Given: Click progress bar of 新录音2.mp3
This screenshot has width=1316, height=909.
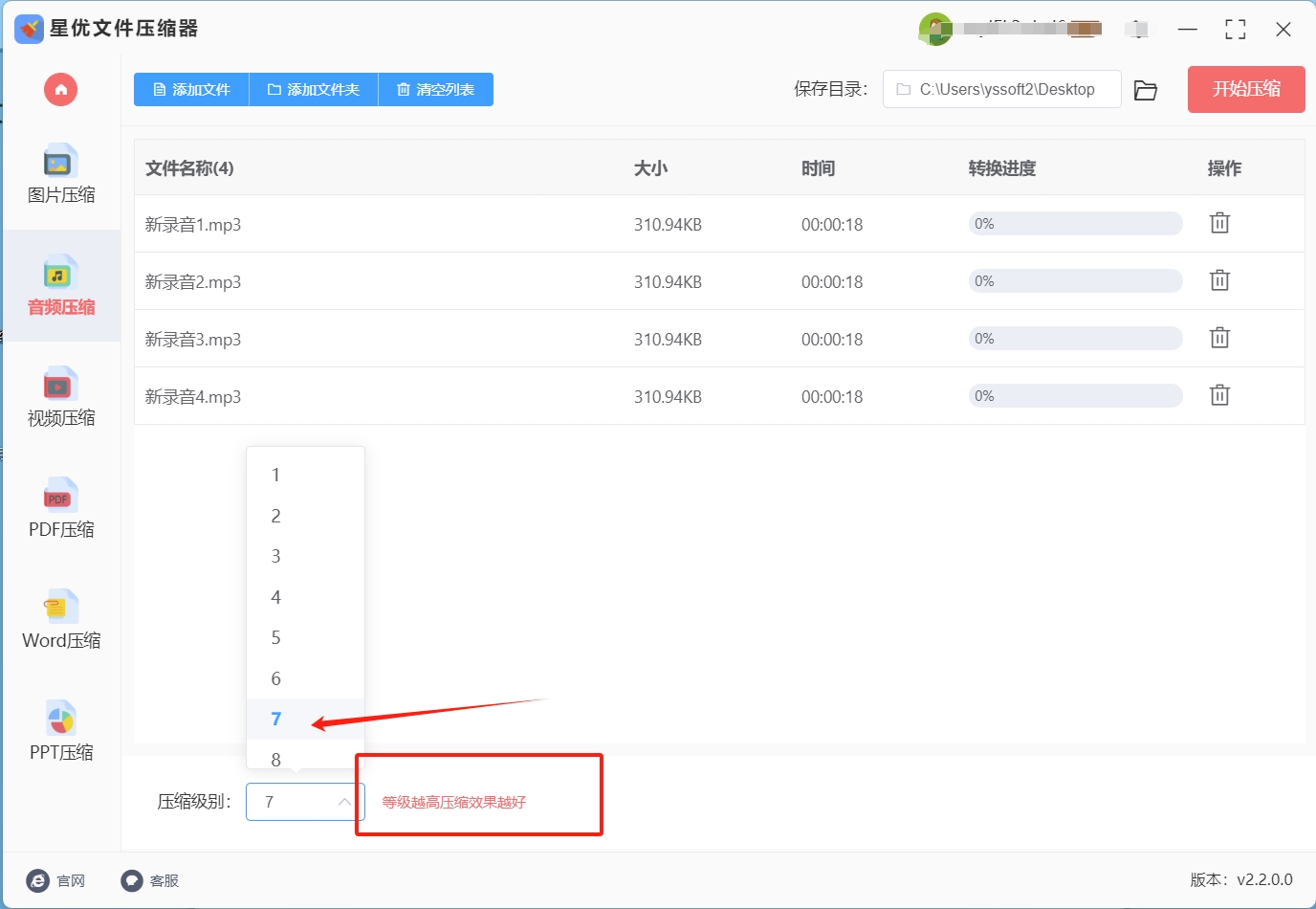Looking at the screenshot, I should 1076,281.
